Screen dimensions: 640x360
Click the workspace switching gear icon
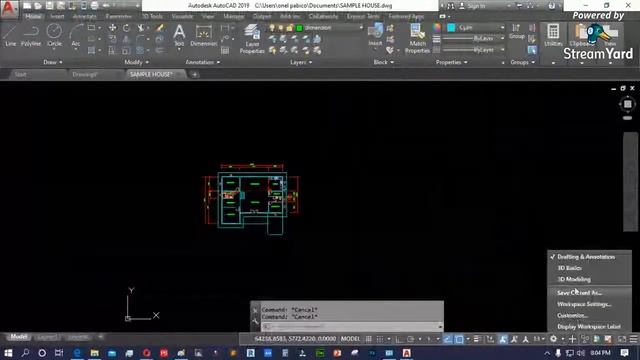tap(553, 339)
